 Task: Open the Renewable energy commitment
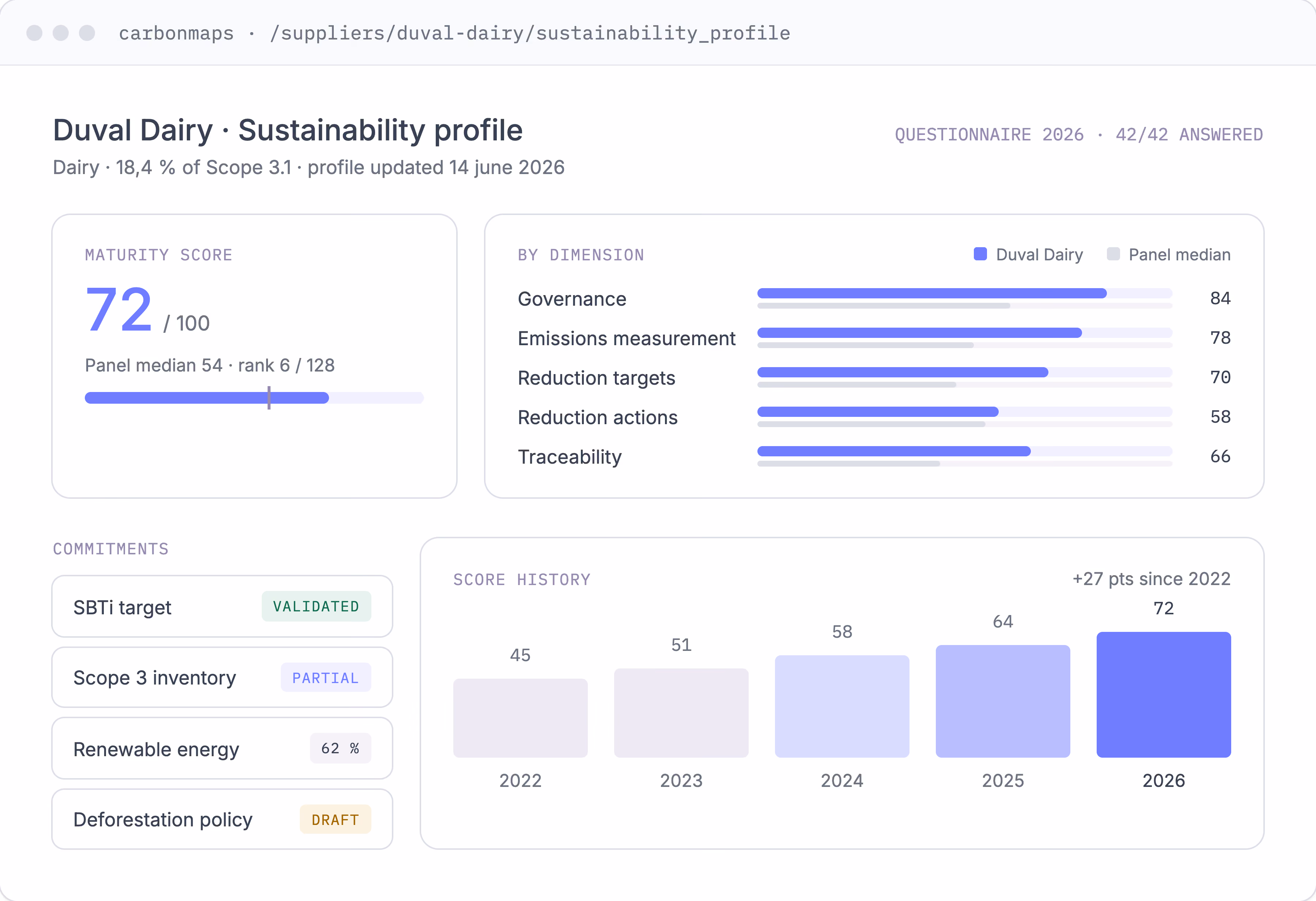[x=222, y=749]
